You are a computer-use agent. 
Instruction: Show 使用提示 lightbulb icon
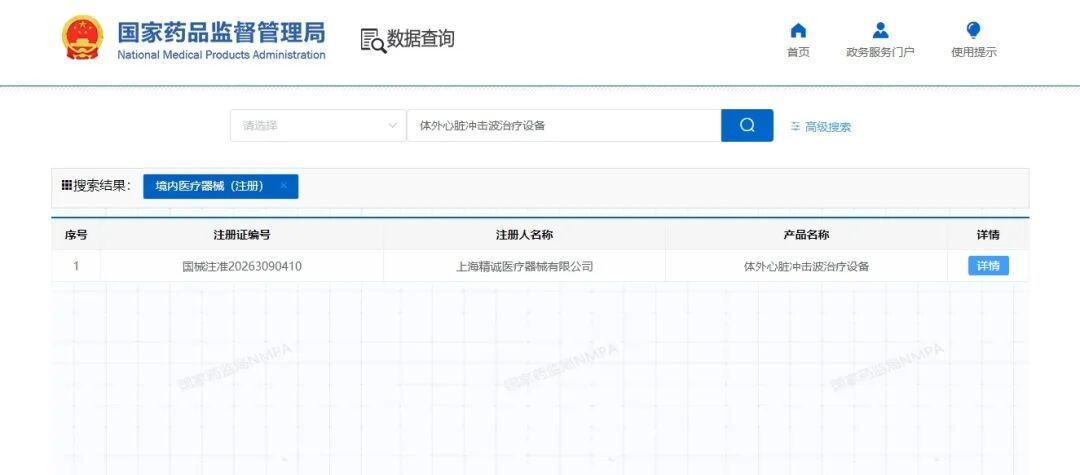(973, 30)
